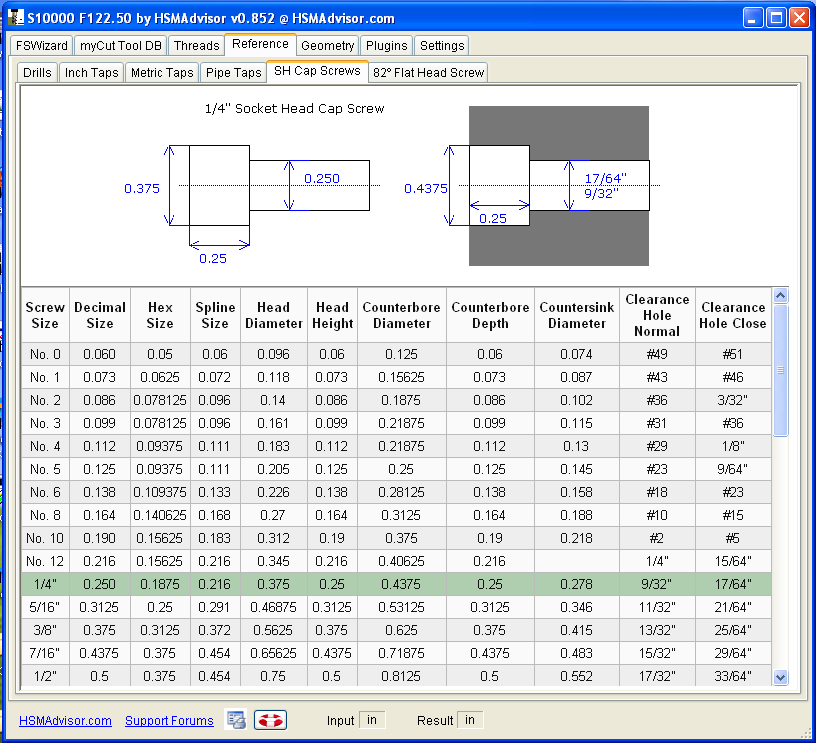Select the Pipe Taps sub-tab

pyautogui.click(x=234, y=72)
